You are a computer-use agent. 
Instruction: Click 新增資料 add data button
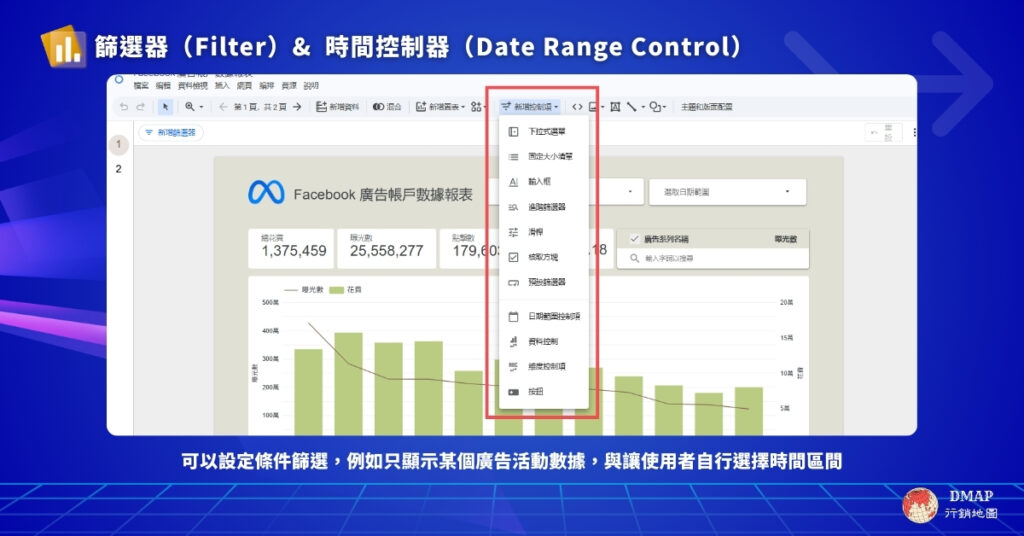coord(337,106)
